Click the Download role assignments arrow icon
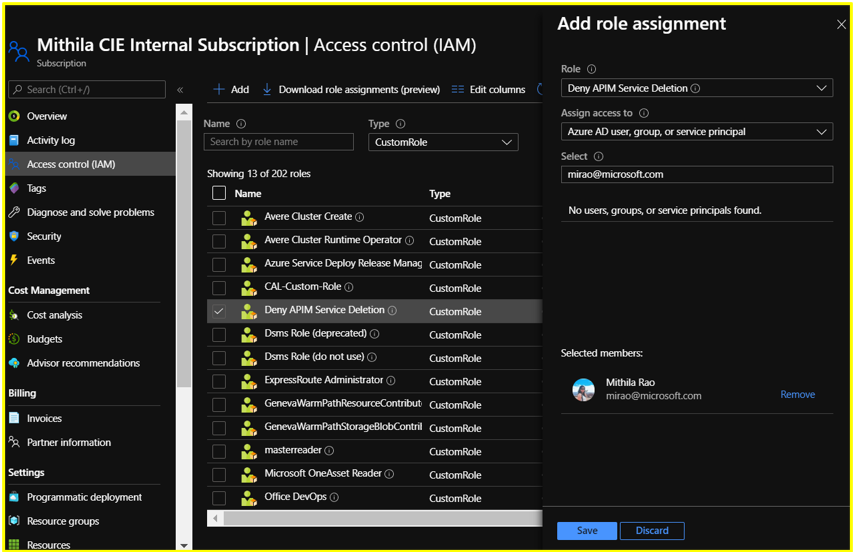The width and height of the screenshot is (855, 555). tap(267, 89)
